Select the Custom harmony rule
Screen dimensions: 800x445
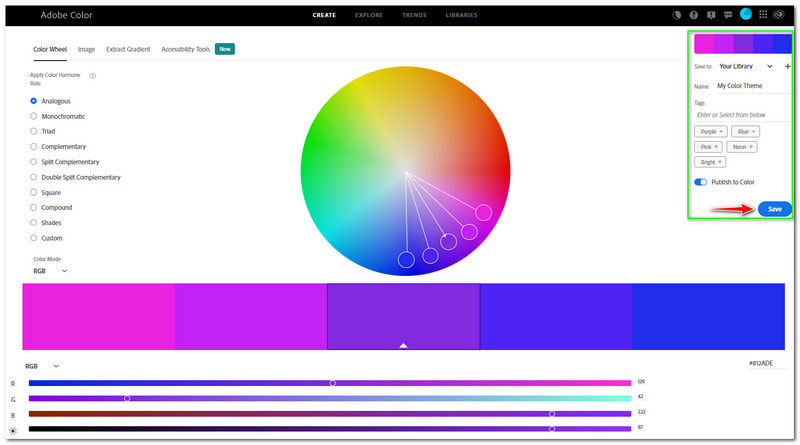34,238
